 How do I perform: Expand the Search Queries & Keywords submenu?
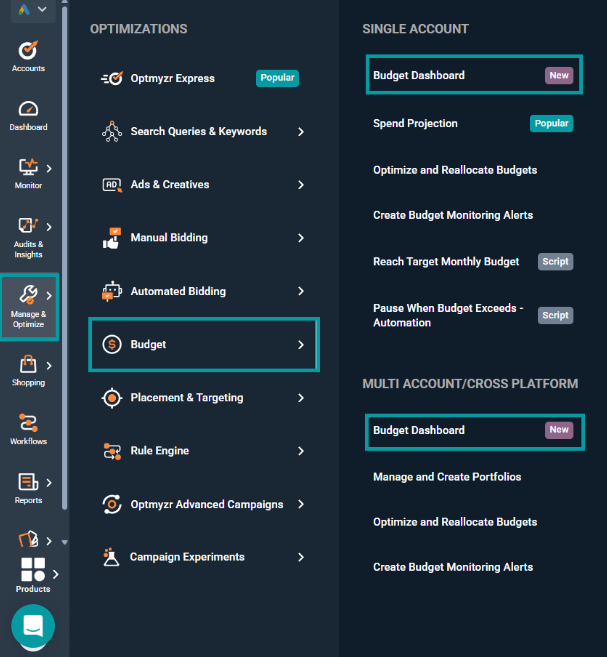click(300, 132)
